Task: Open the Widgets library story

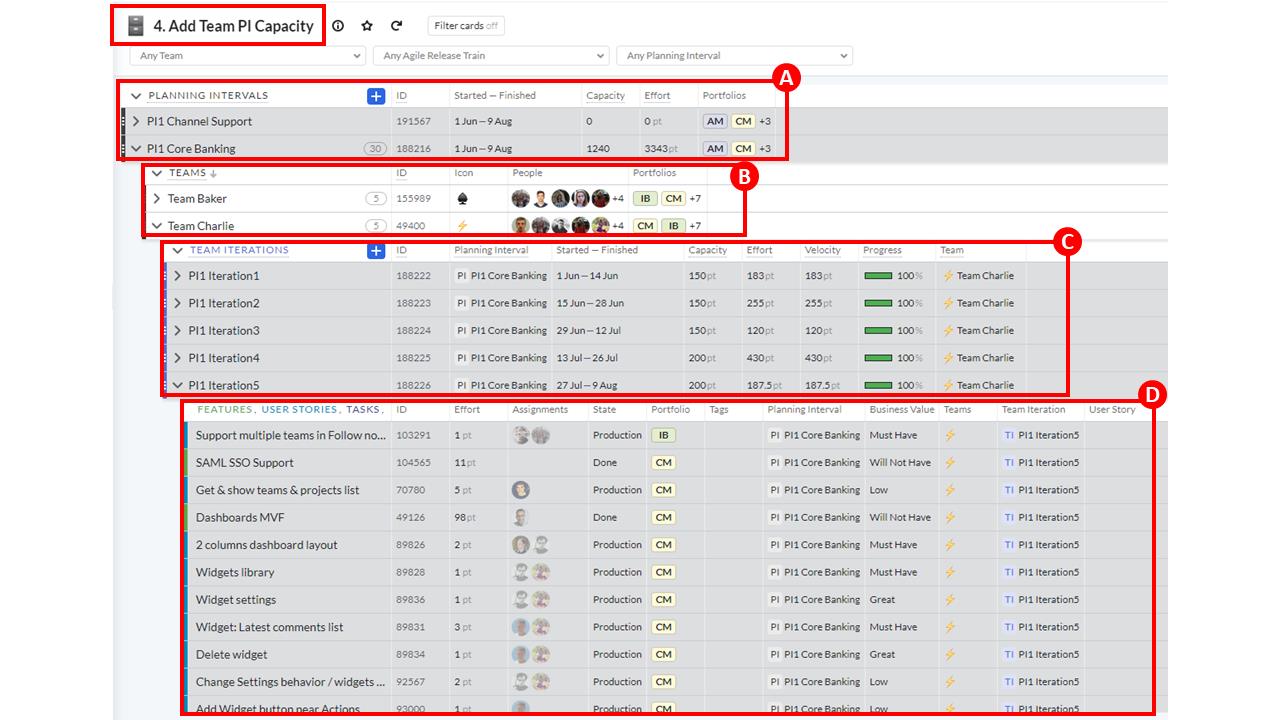Action: 234,572
